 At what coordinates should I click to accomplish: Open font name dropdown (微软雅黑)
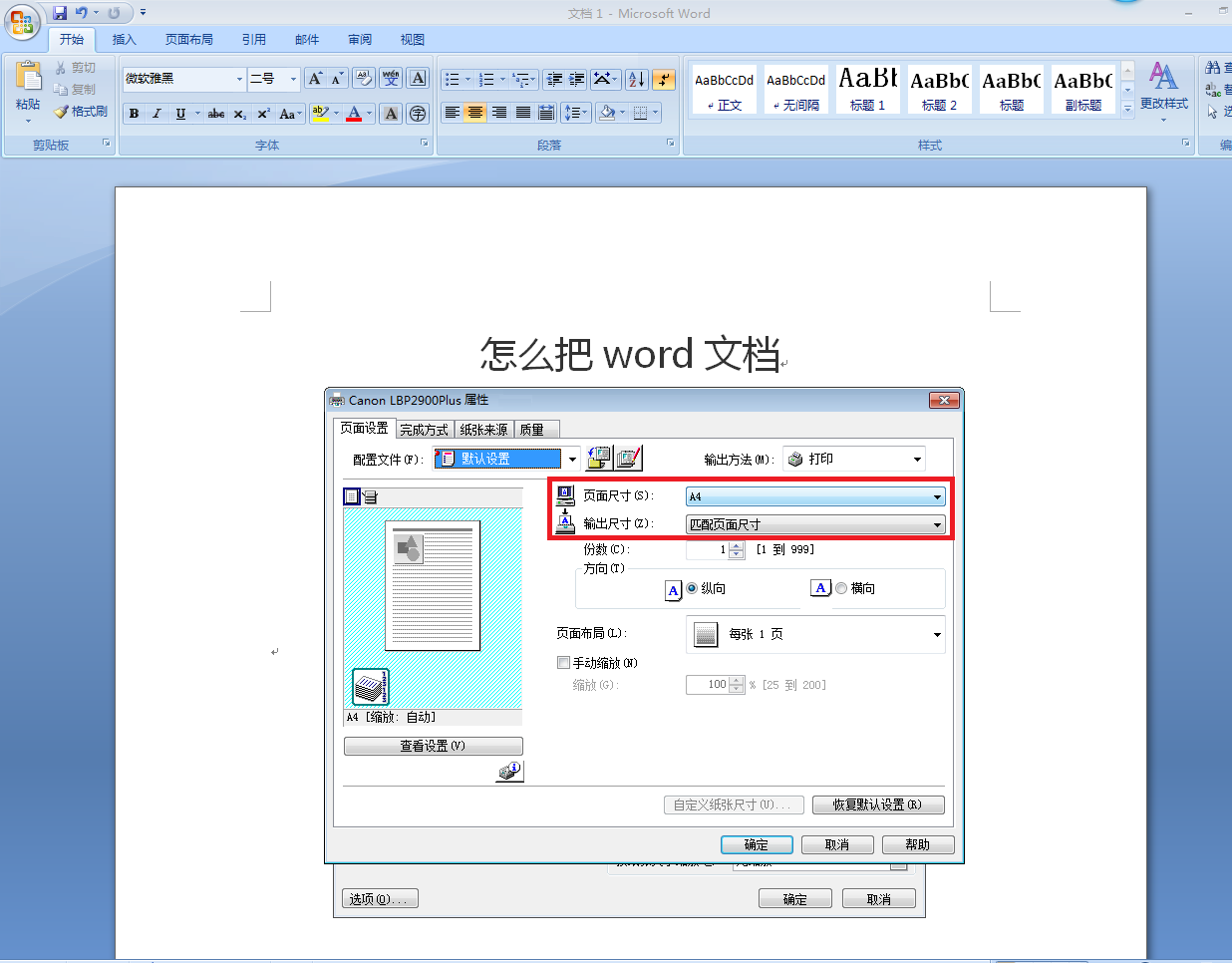click(x=239, y=79)
